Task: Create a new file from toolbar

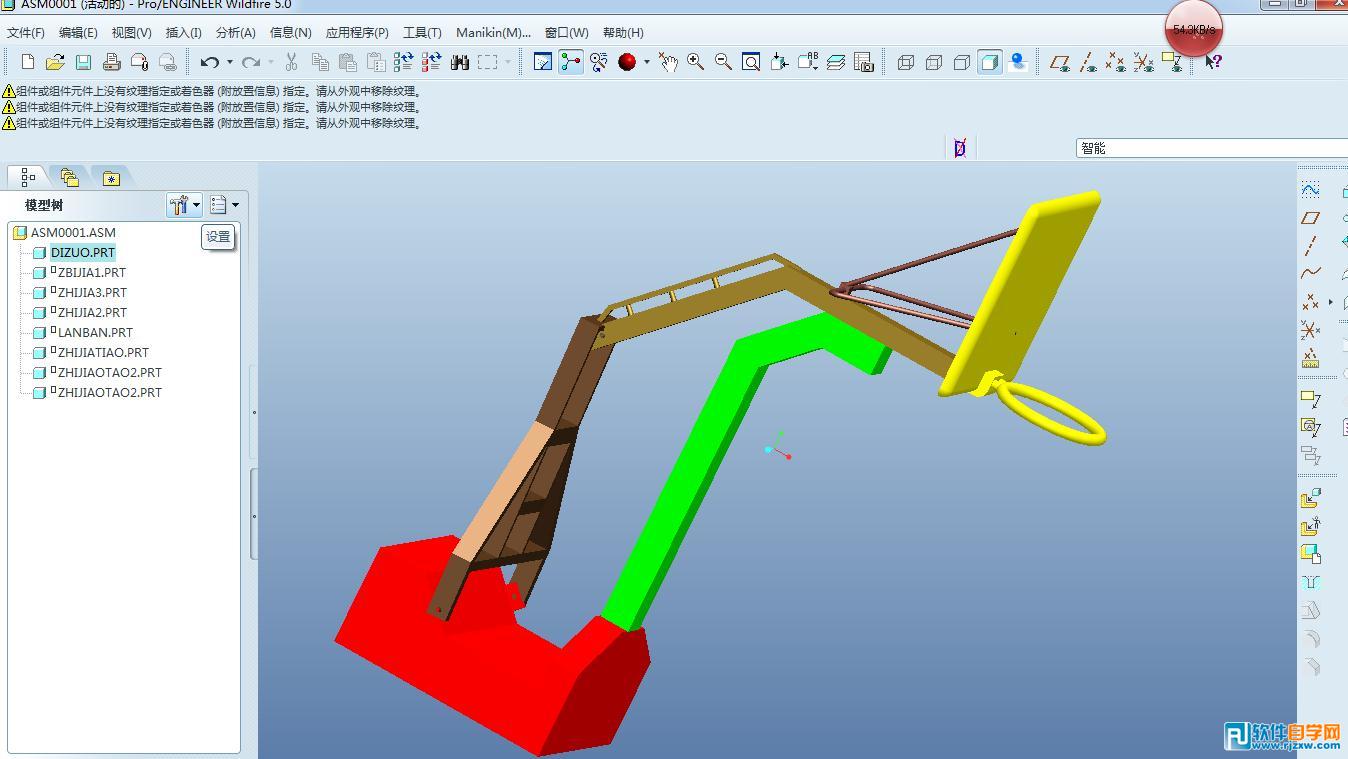Action: pyautogui.click(x=28, y=62)
